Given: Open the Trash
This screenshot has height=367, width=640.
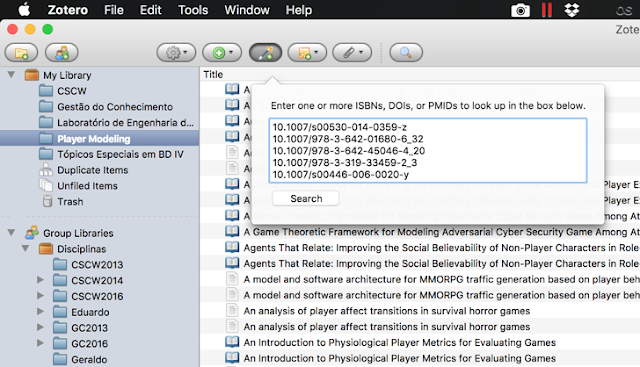Looking at the screenshot, I should (x=70, y=202).
